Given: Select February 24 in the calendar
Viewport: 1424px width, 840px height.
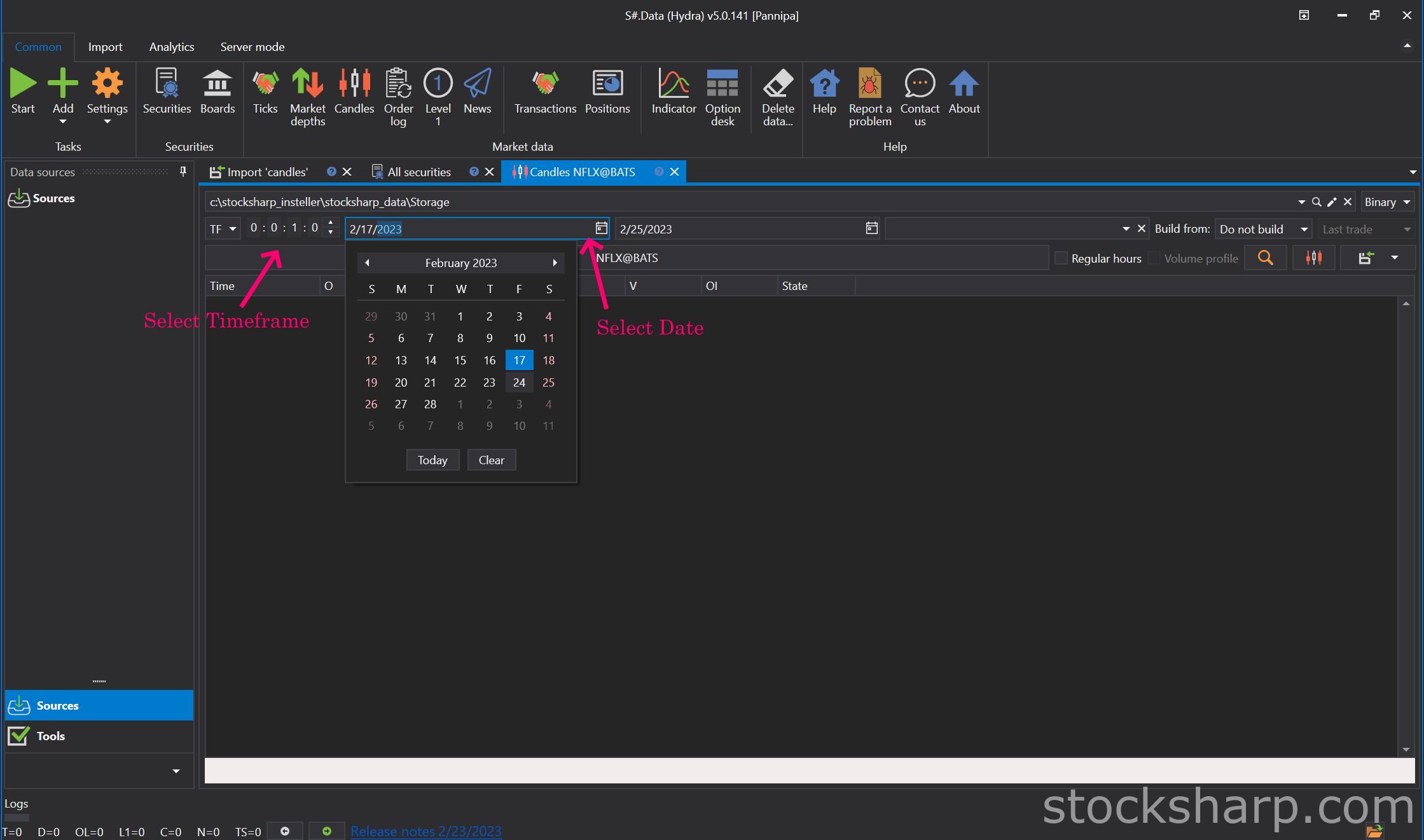Looking at the screenshot, I should 519,382.
